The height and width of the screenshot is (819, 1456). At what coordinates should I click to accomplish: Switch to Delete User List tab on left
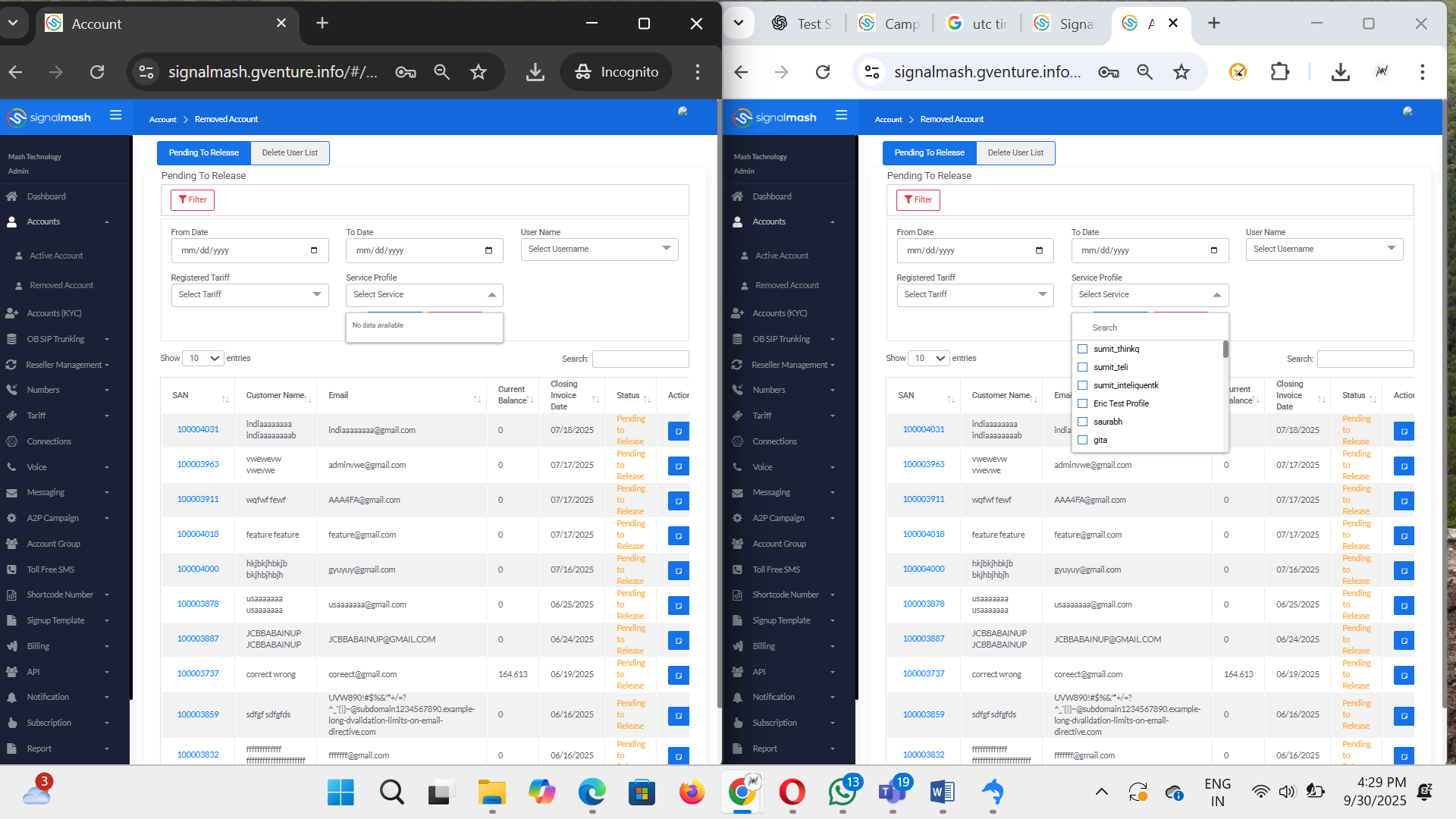290,152
